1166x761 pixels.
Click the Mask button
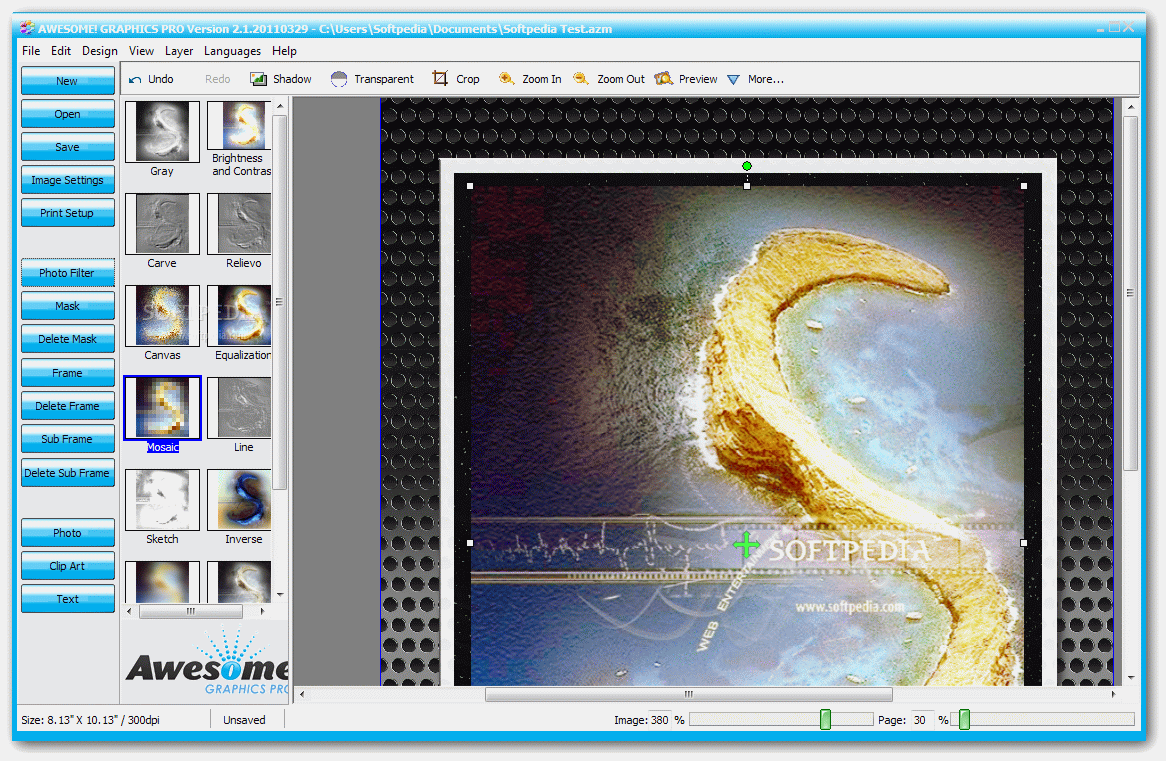pos(68,306)
